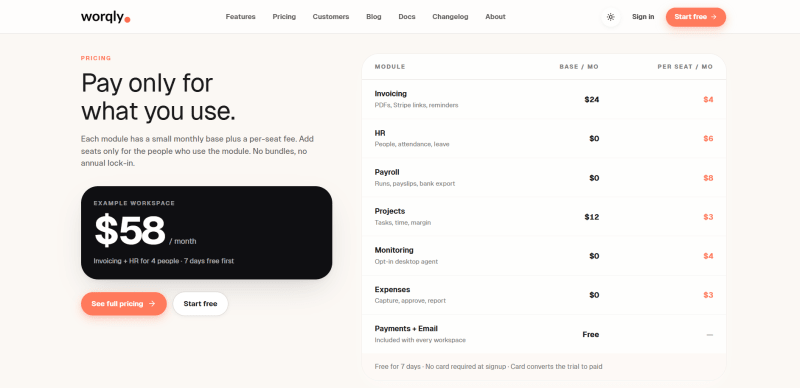The width and height of the screenshot is (800, 388).
Task: Select the Expenses module name
Action: pyautogui.click(x=392, y=289)
